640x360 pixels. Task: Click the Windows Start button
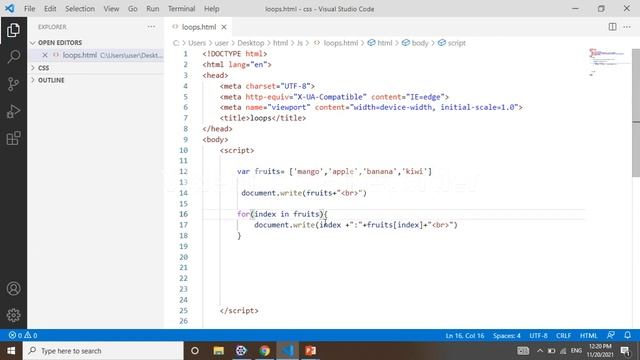[x=11, y=351]
